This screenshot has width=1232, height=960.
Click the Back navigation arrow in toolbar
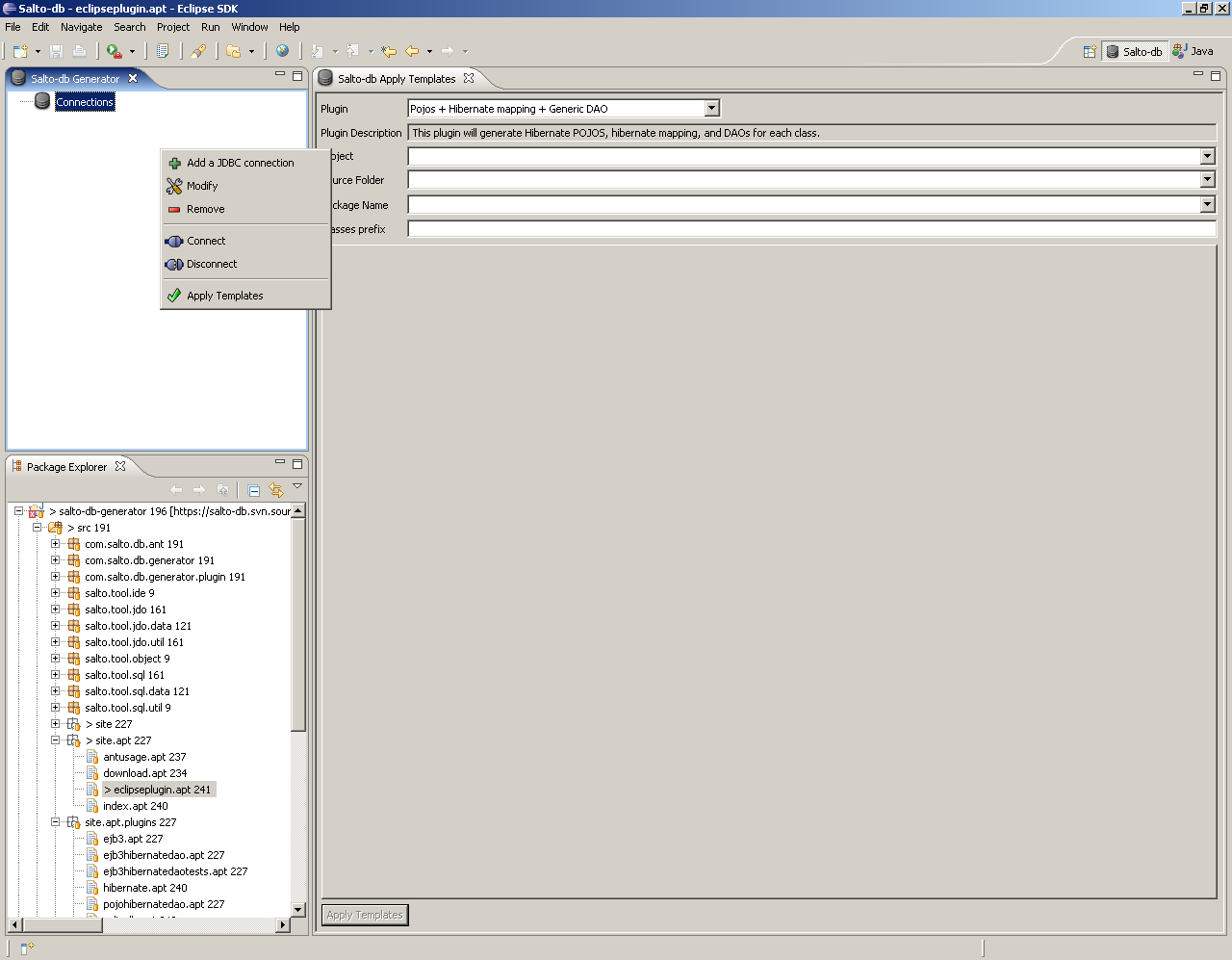point(412,51)
